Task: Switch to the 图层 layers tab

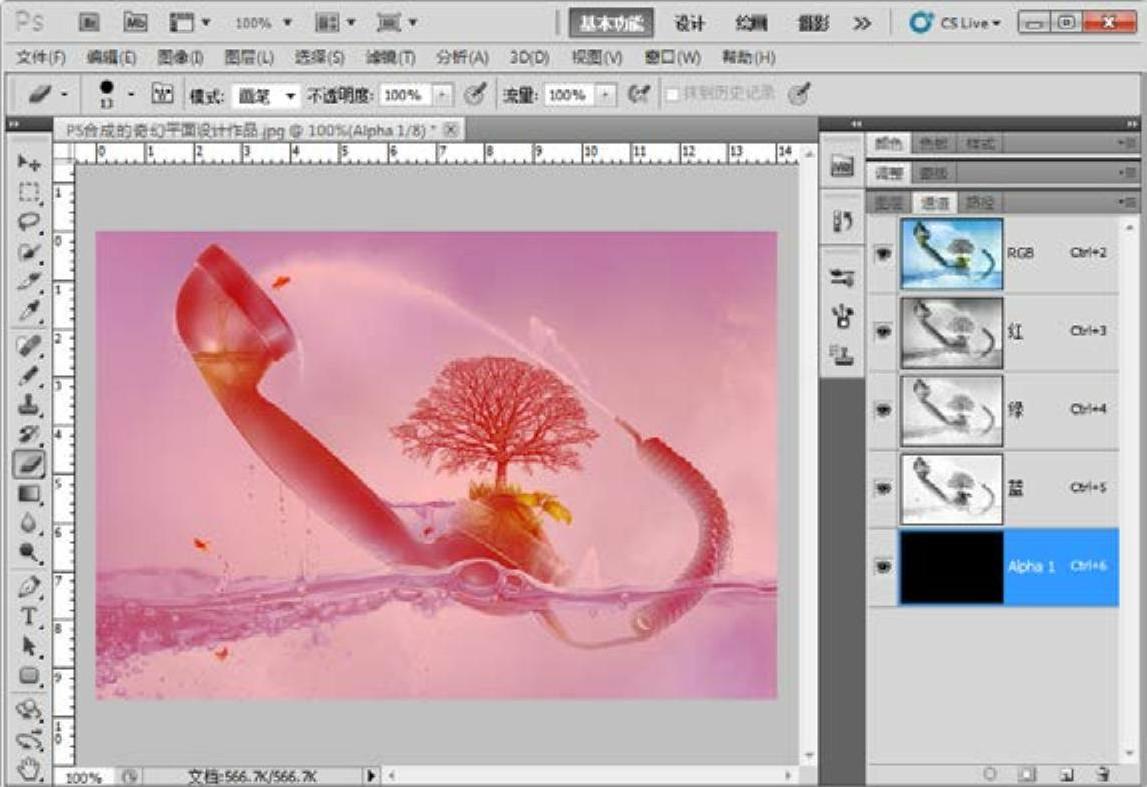Action: [884, 203]
